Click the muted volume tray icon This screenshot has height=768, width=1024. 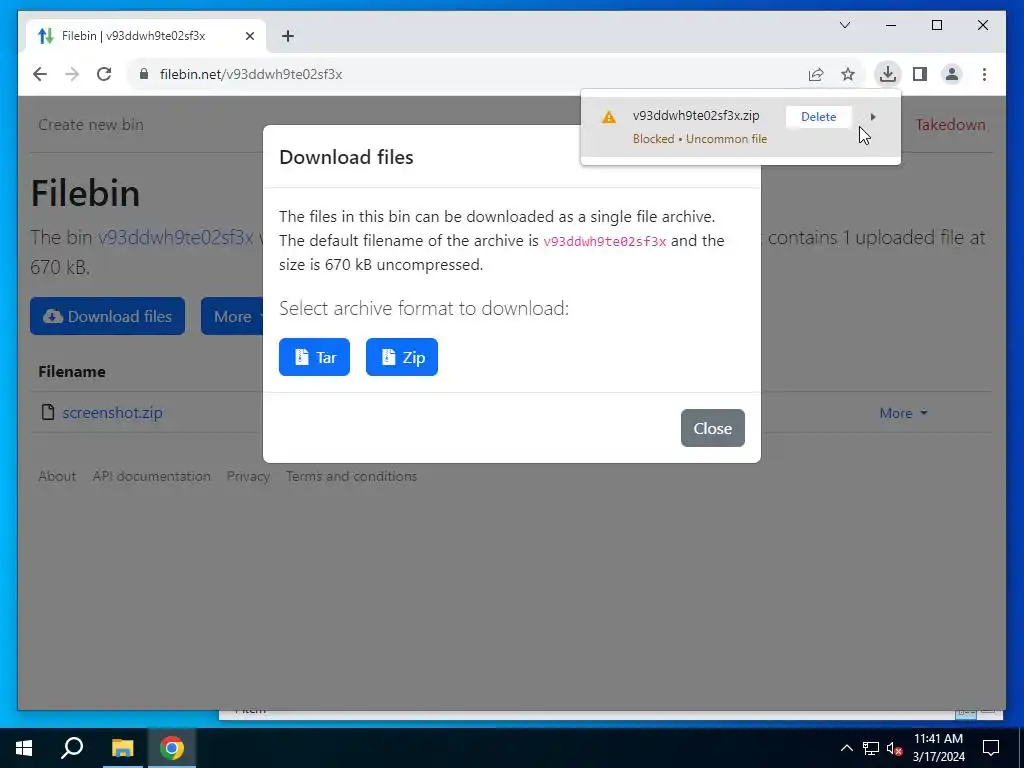coord(895,748)
